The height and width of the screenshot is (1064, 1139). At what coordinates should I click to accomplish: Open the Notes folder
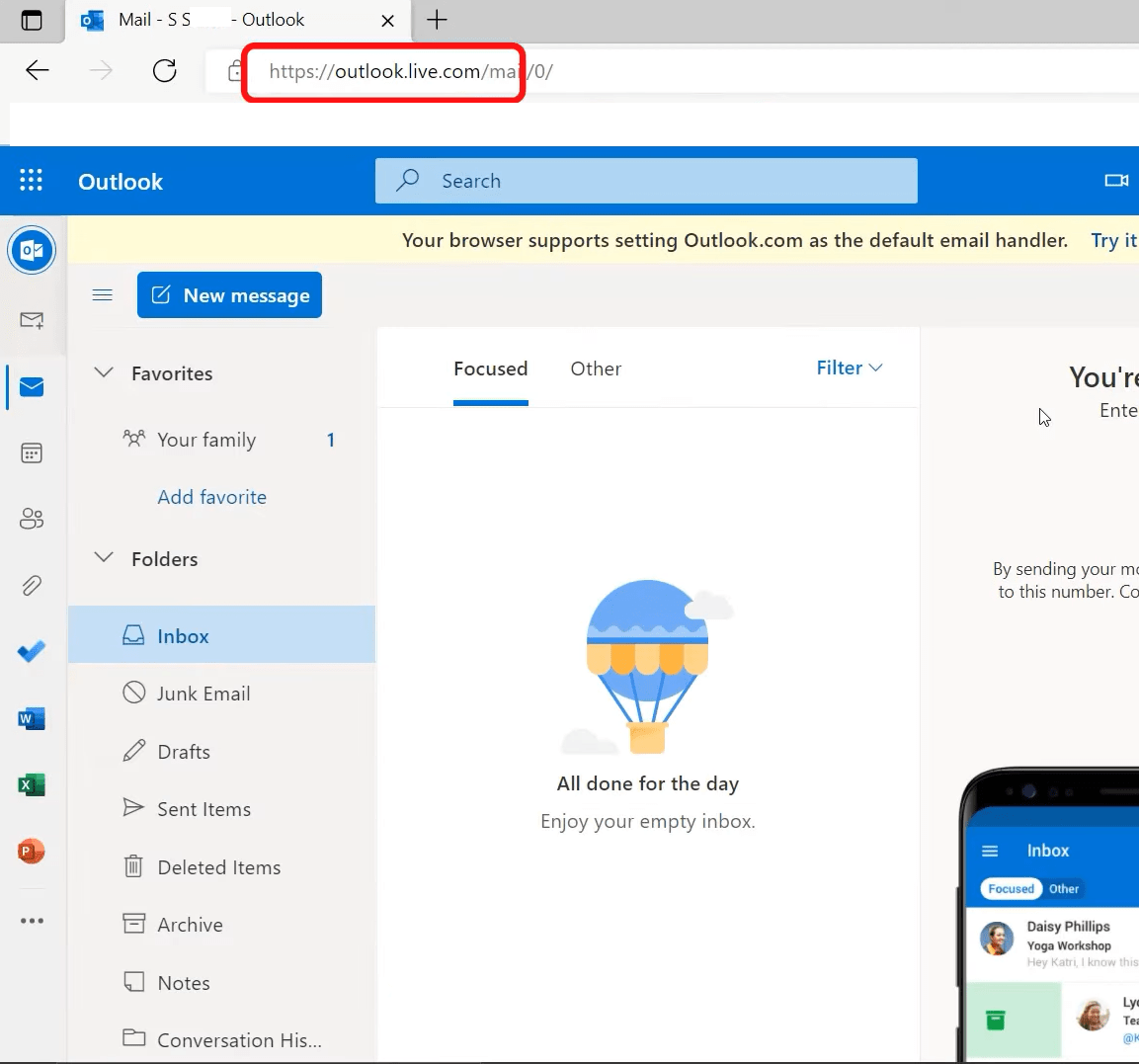[x=221, y=982]
